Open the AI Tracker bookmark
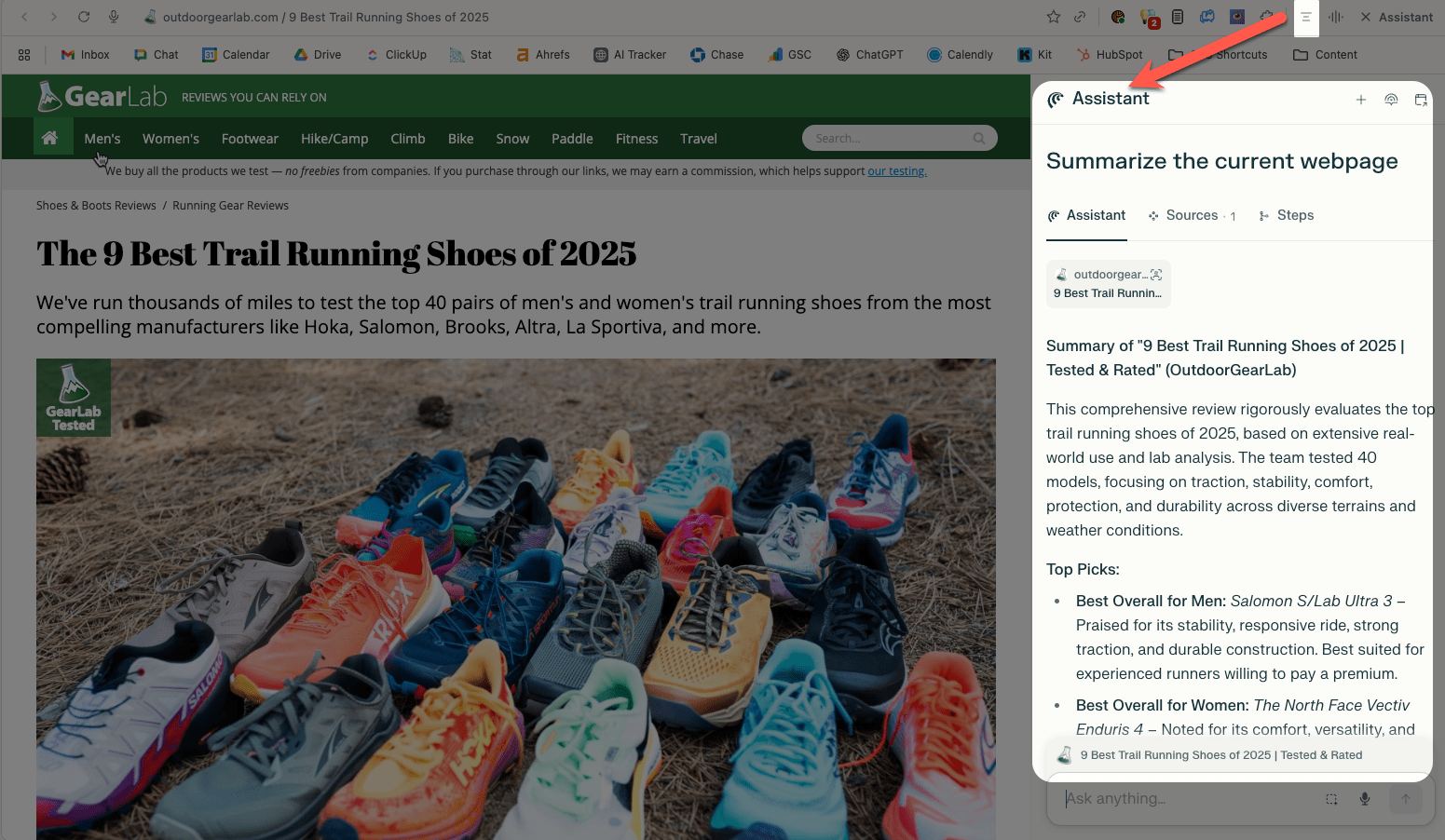The image size is (1445, 840). click(x=630, y=55)
